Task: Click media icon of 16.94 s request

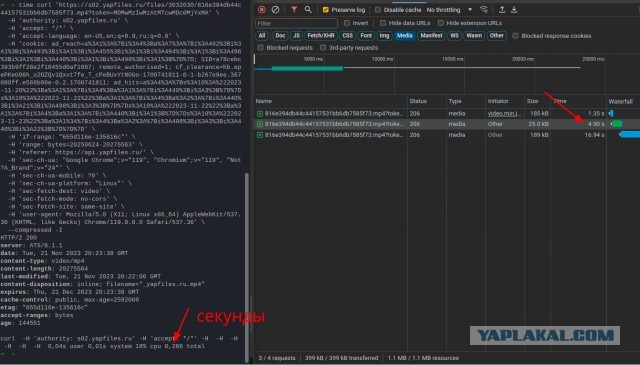Action: (260, 135)
